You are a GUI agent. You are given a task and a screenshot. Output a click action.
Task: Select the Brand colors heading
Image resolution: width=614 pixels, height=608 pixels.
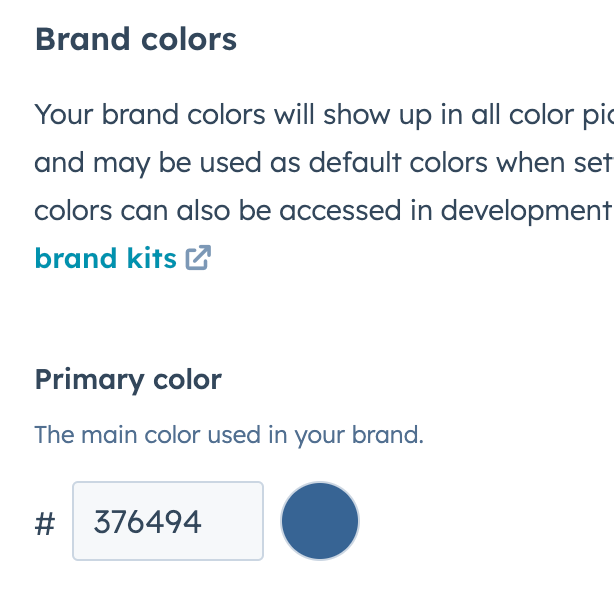(135, 40)
